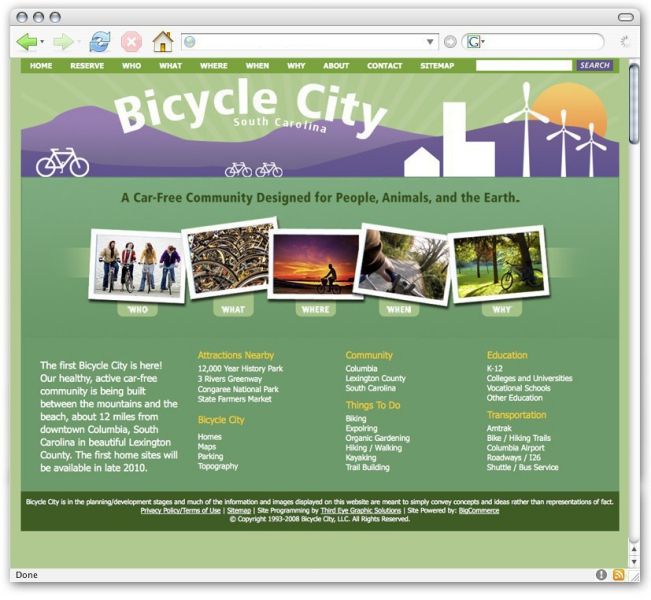The height and width of the screenshot is (600, 651).
Task: Open 3 Rivers Greenway link
Action: point(230,379)
